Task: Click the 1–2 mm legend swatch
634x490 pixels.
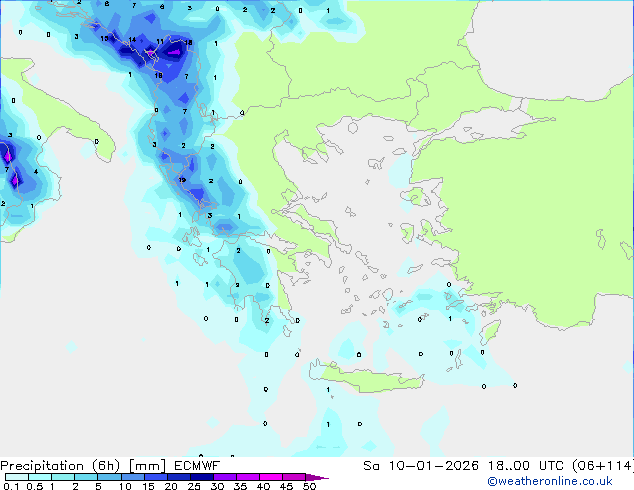Action: coord(63,477)
